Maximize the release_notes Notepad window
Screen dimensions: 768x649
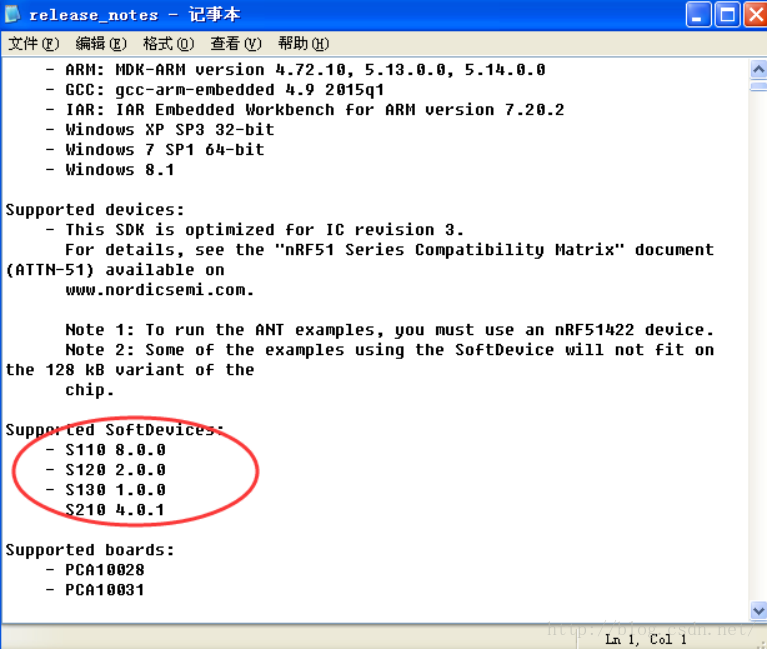click(727, 14)
